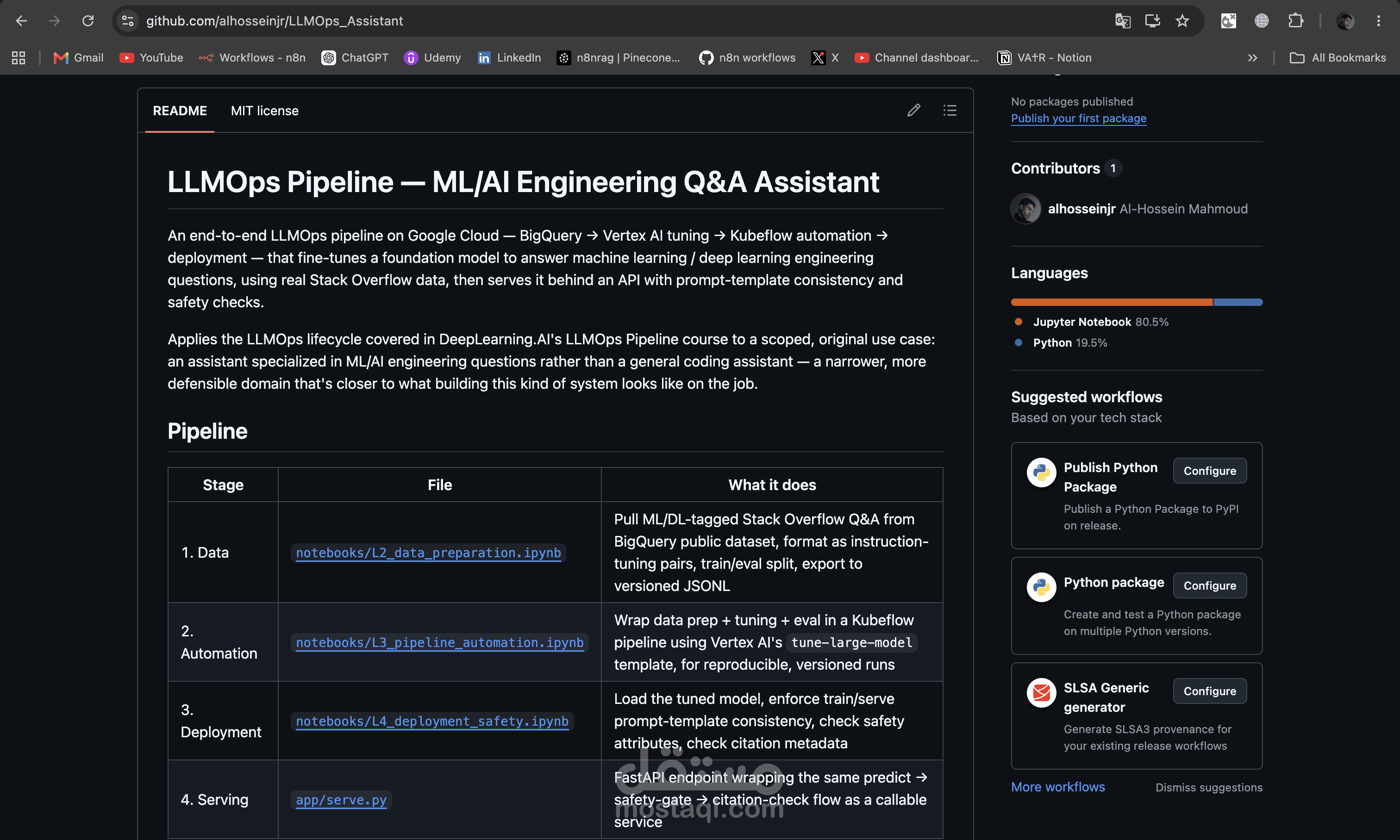Screen dimensions: 1400x840
Task: Reload the current page
Action: point(88,21)
